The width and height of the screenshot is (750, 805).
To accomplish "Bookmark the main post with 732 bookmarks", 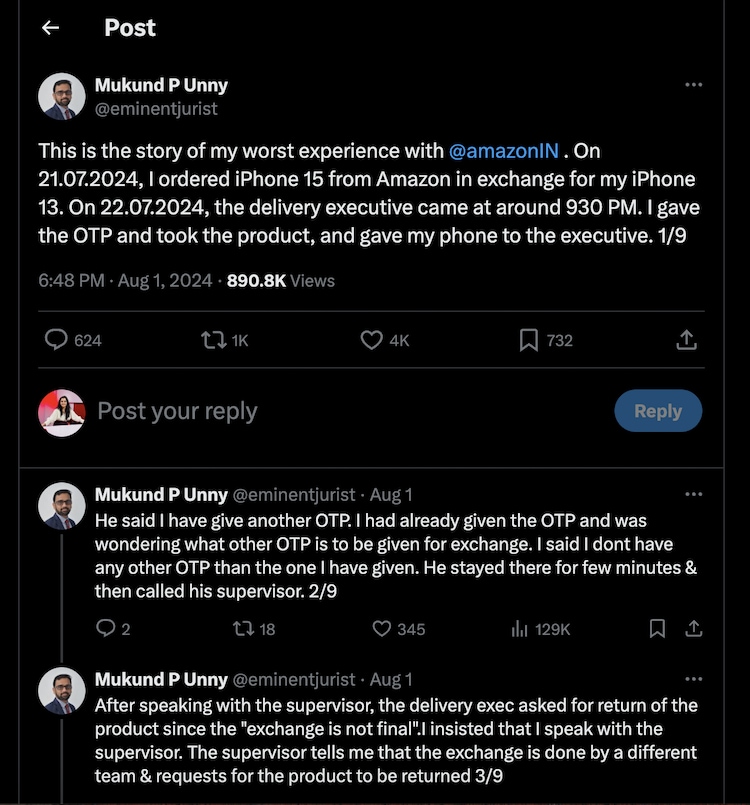I will [x=529, y=340].
